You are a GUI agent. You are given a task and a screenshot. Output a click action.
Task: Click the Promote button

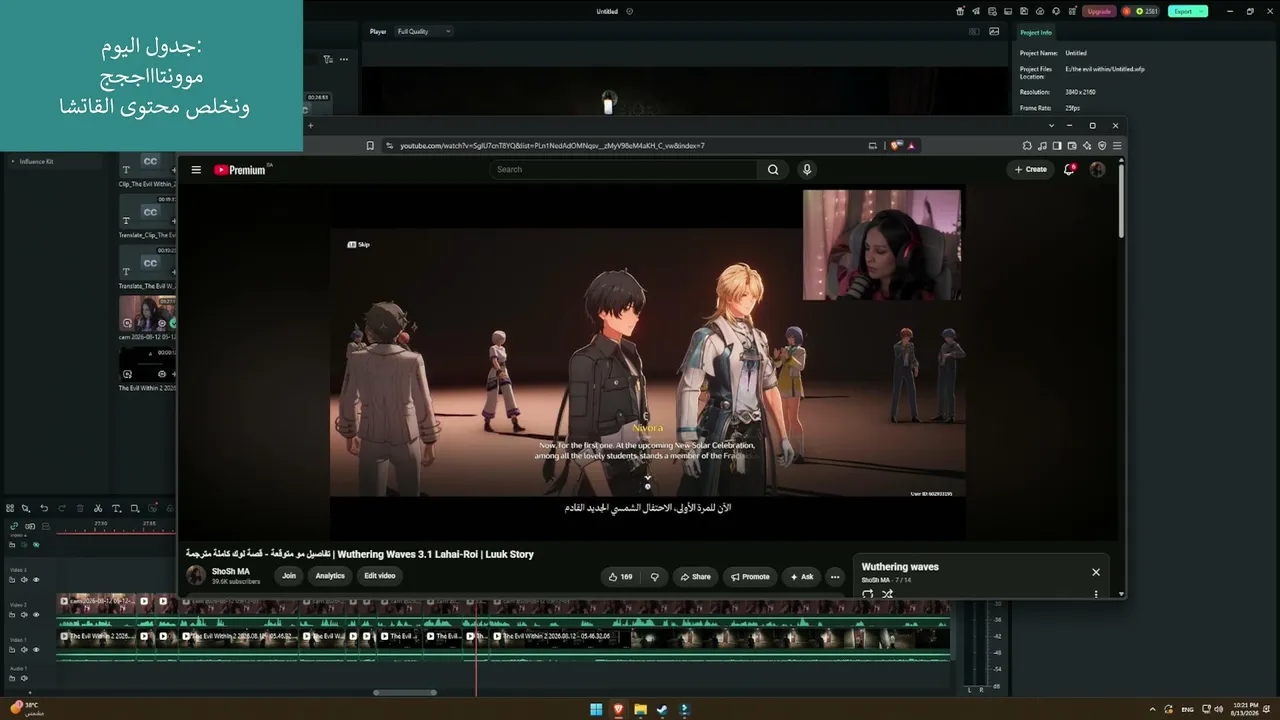point(750,576)
